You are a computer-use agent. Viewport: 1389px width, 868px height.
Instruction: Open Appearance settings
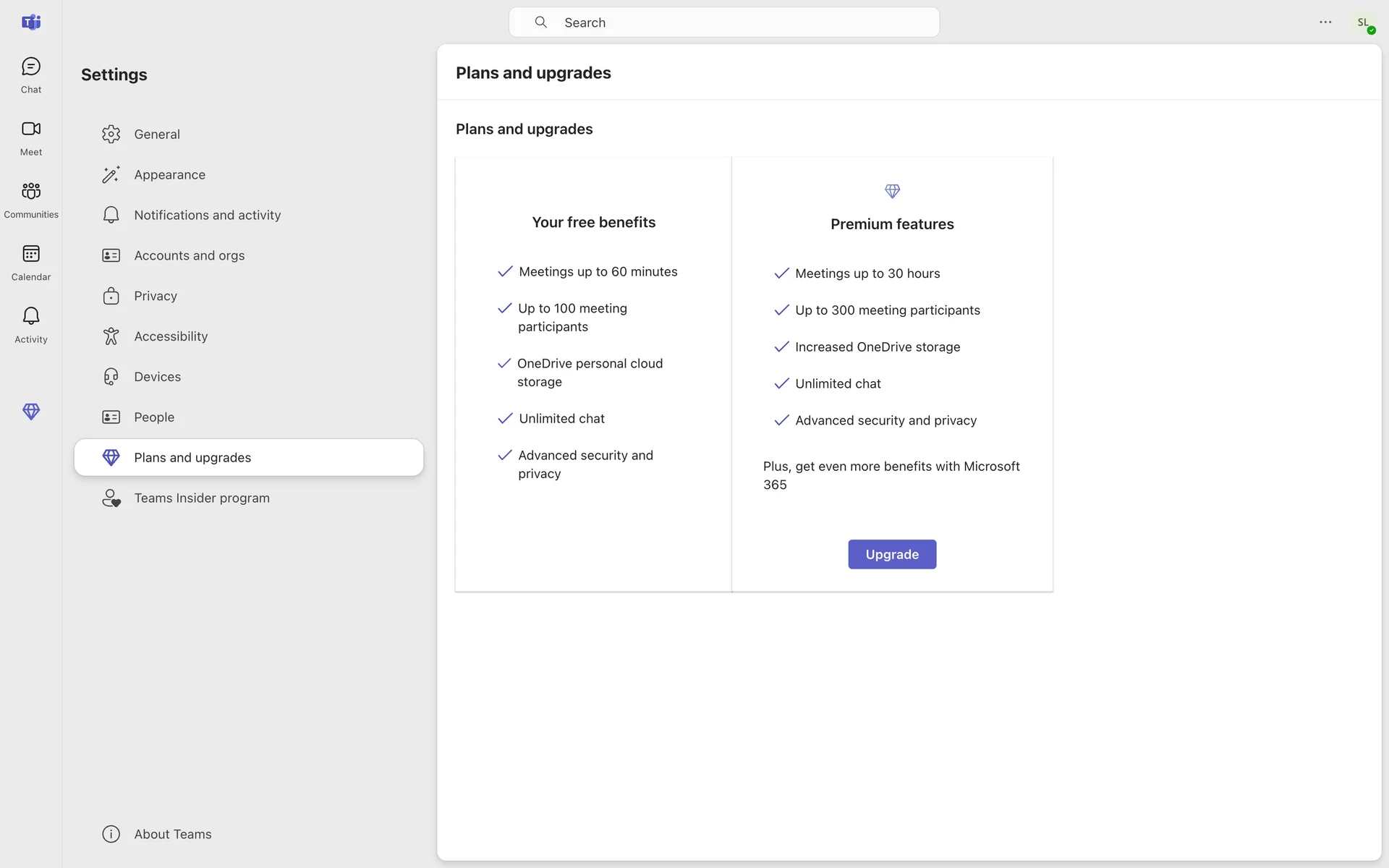169,175
